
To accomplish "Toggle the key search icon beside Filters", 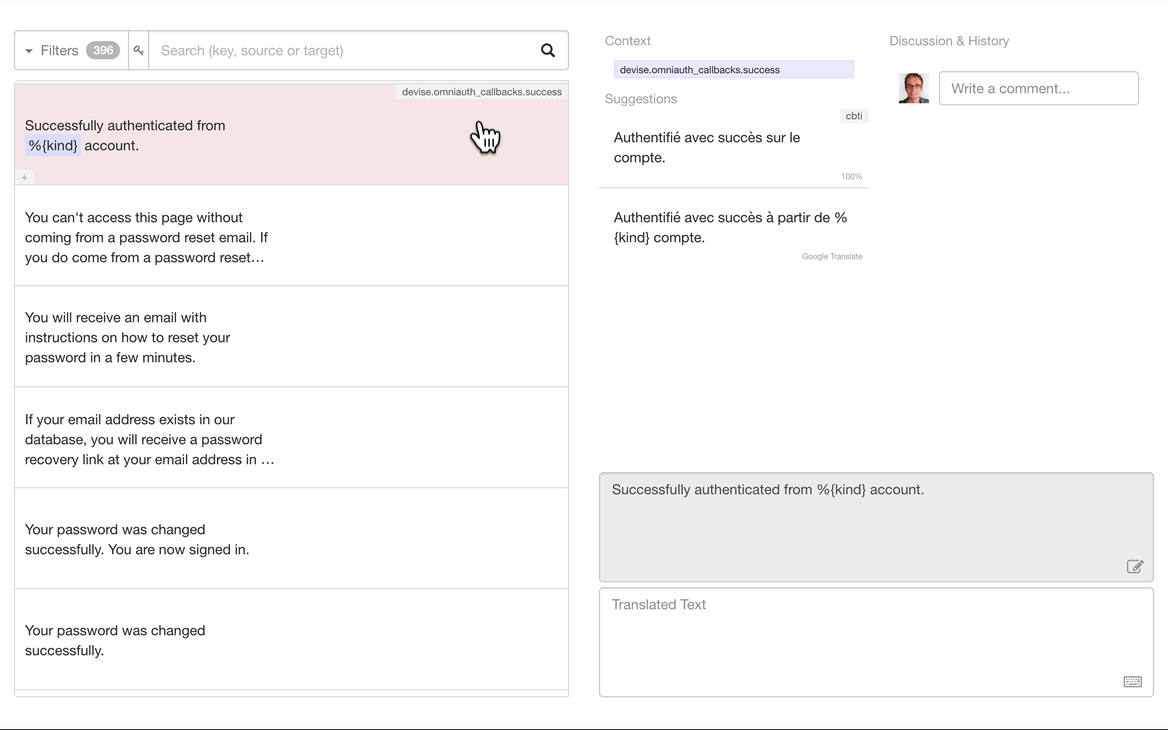I will click(x=138, y=50).
